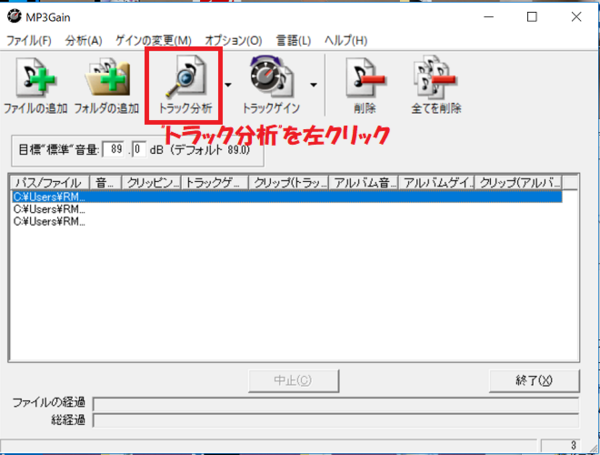The width and height of the screenshot is (600, 455).
Task: Open the 言語(L) menu
Action: click(293, 41)
